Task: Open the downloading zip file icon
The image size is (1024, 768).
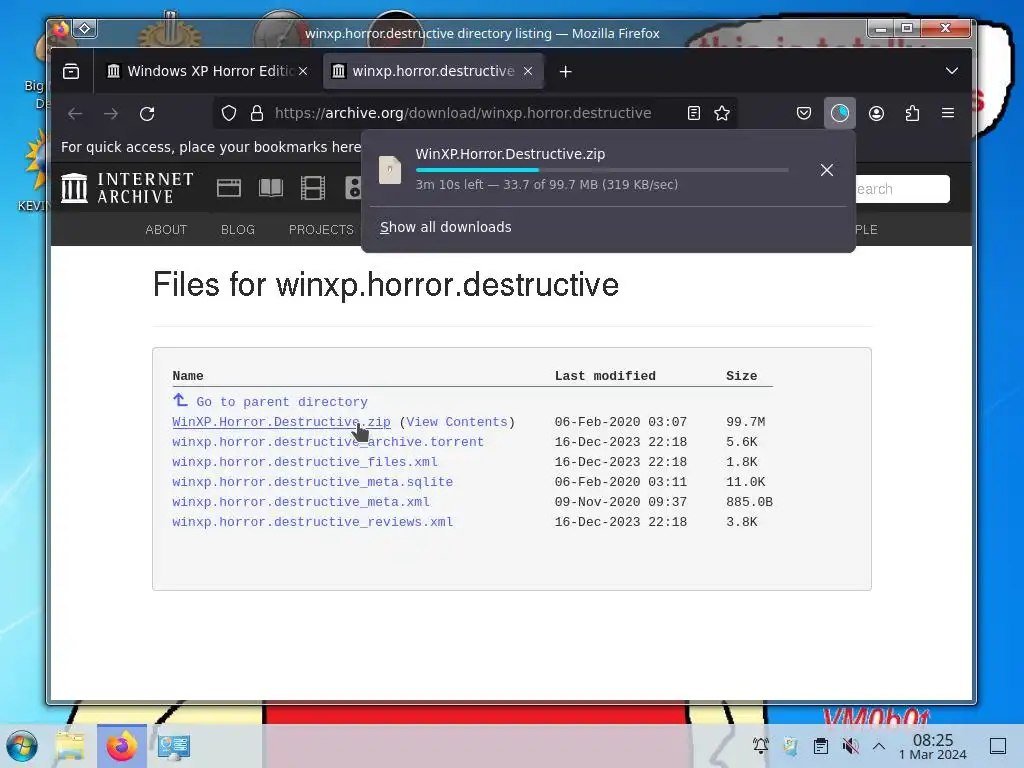Action: point(390,170)
